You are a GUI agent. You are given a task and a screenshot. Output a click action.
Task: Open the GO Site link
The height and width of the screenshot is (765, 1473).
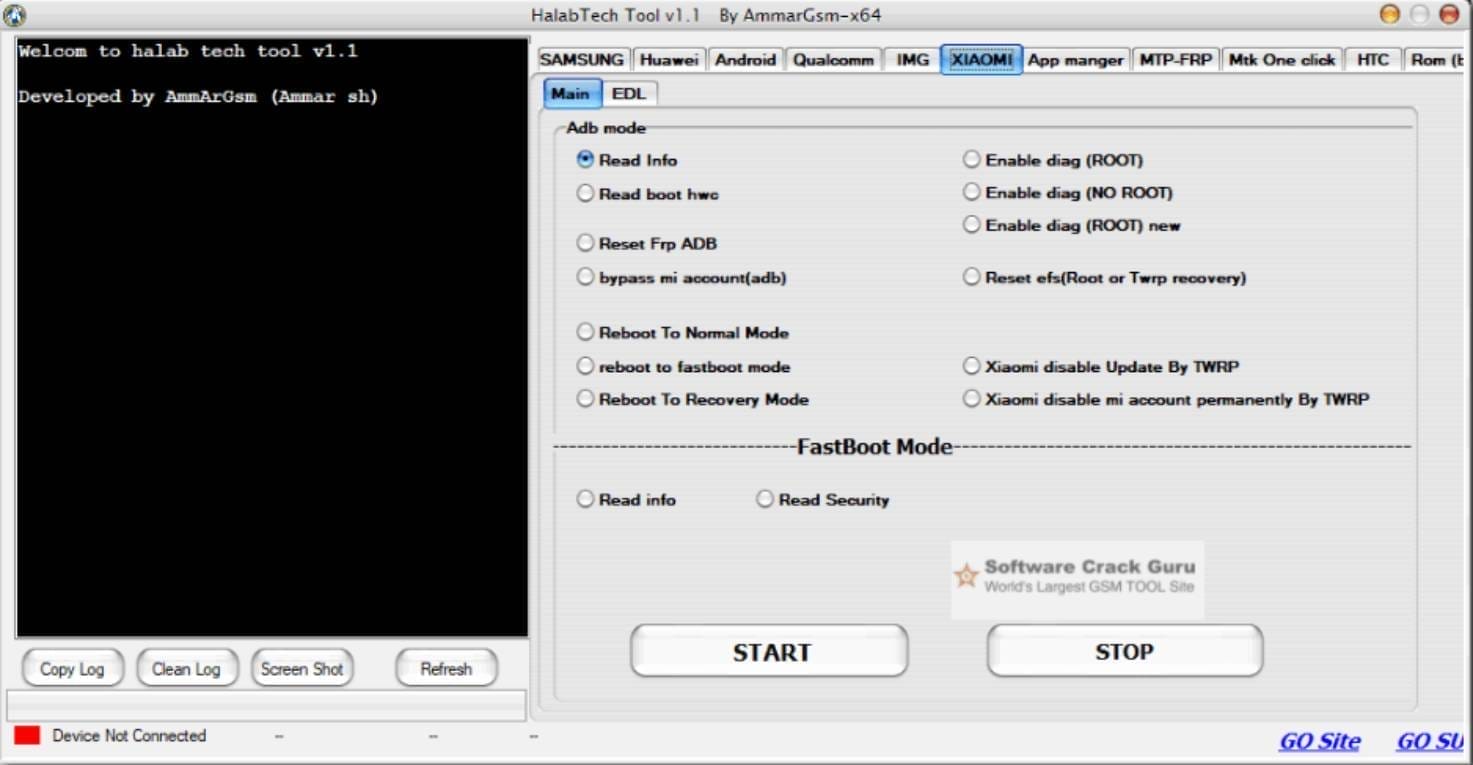1321,741
